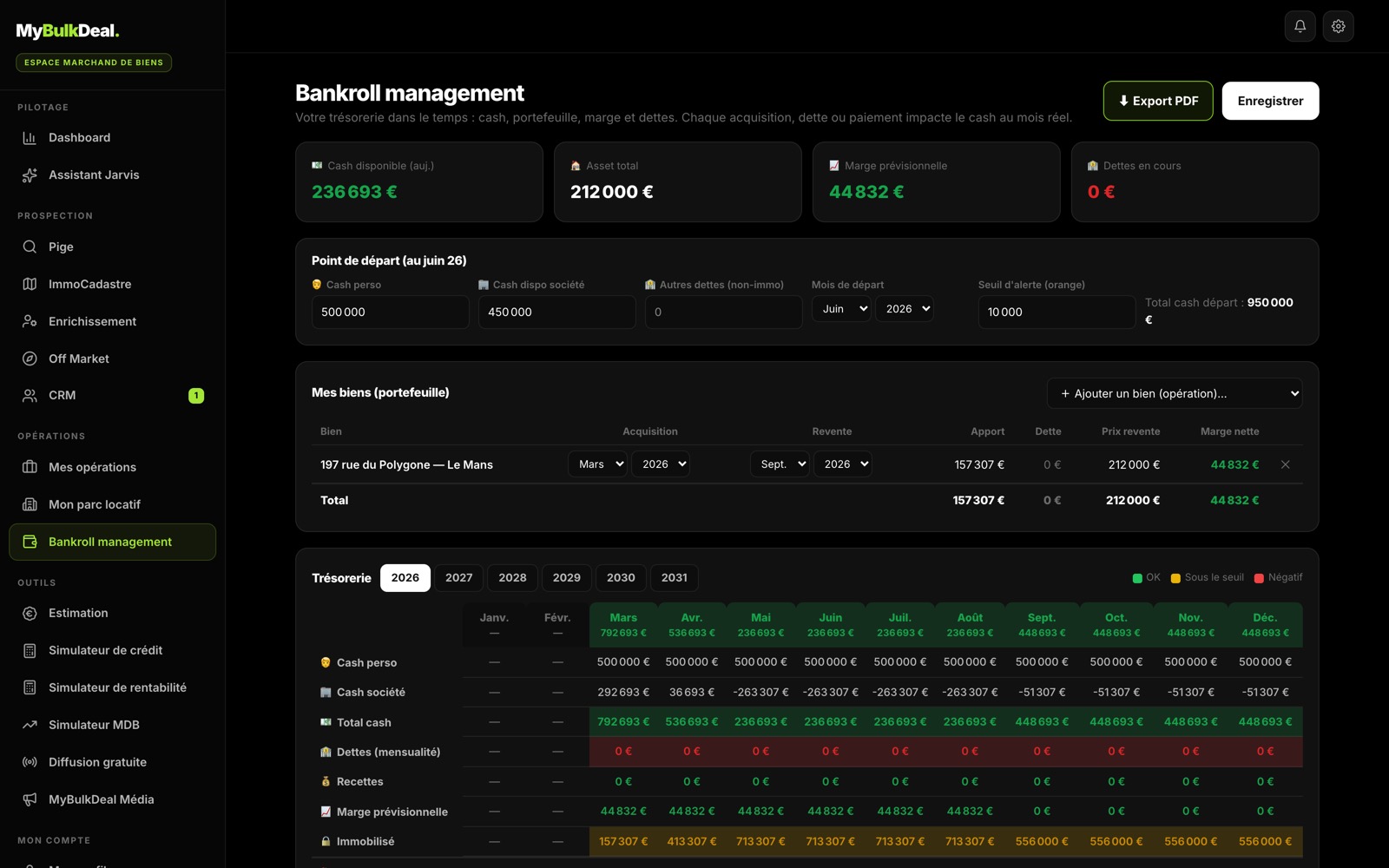Click the Asset total card value 212 000 €
Viewport: 1389px width, 868px height.
612,192
